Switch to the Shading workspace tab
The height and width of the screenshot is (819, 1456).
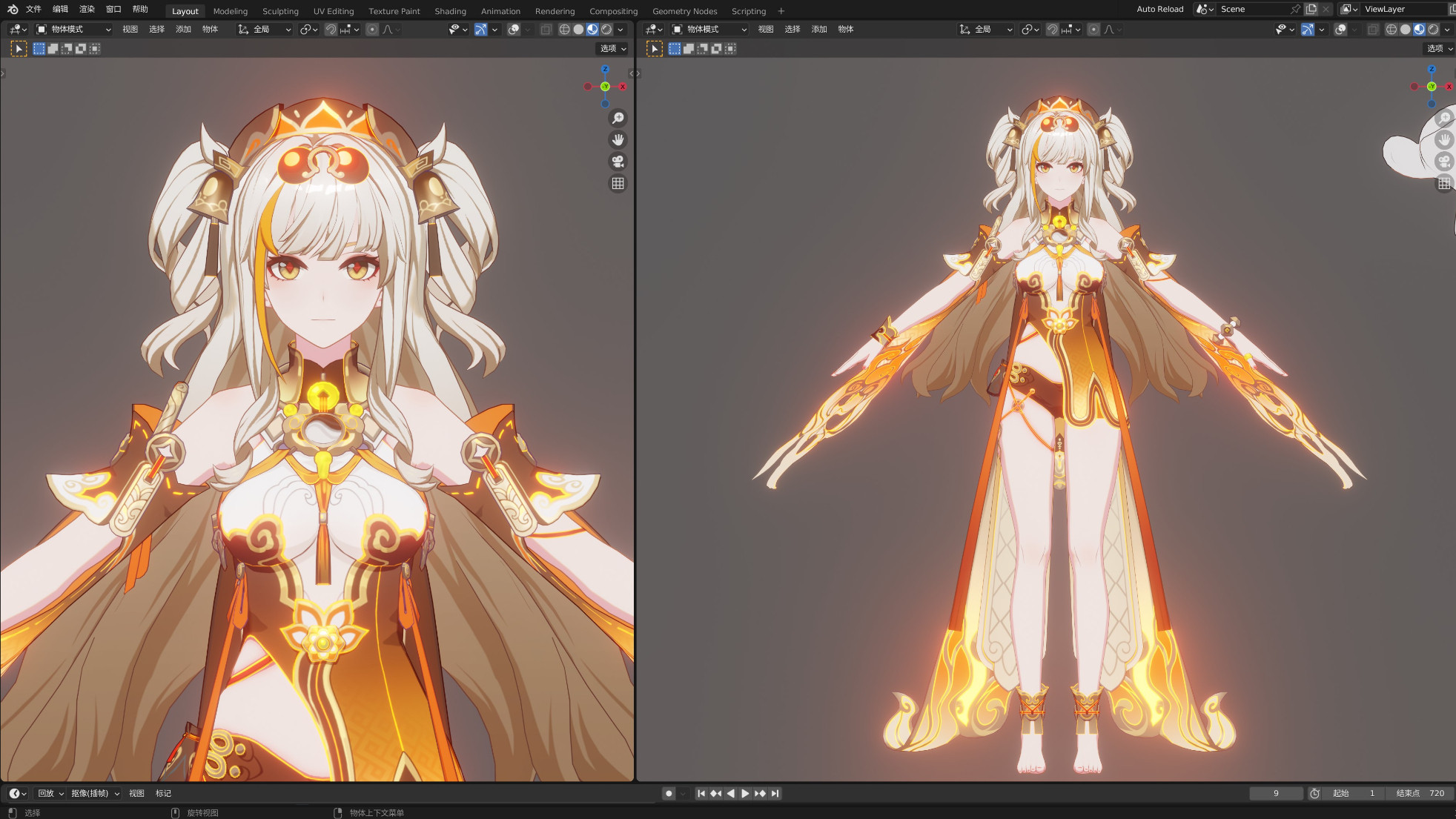tap(450, 11)
